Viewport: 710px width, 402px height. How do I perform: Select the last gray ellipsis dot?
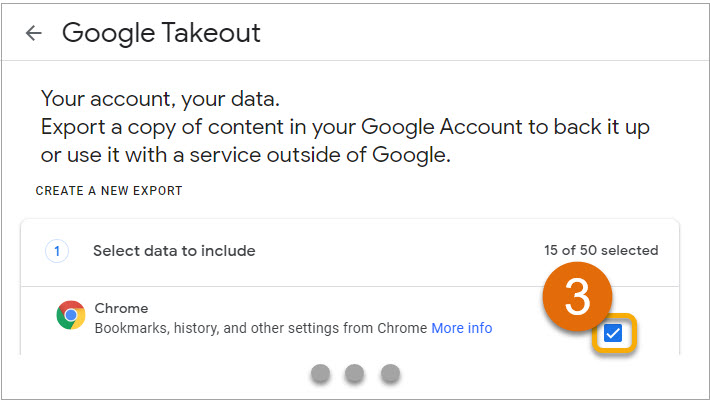390,374
